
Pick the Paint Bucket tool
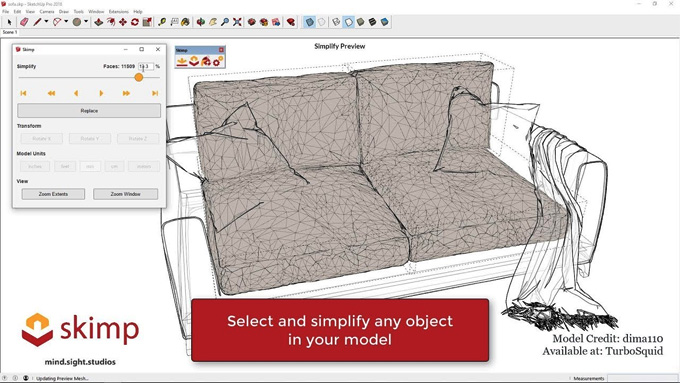pyautogui.click(x=186, y=22)
